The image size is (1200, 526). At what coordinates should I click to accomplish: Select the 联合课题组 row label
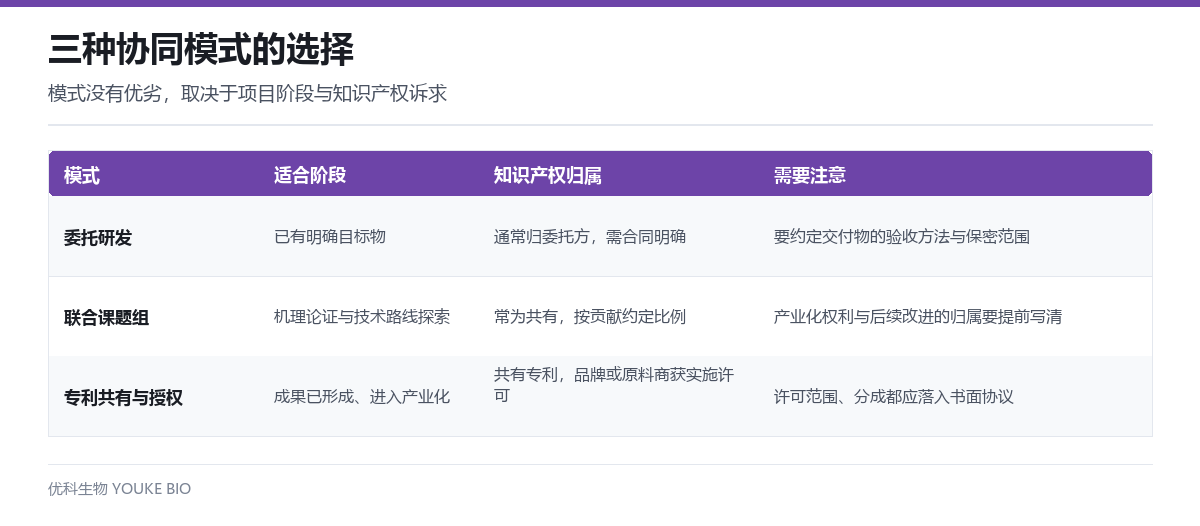click(x=107, y=317)
